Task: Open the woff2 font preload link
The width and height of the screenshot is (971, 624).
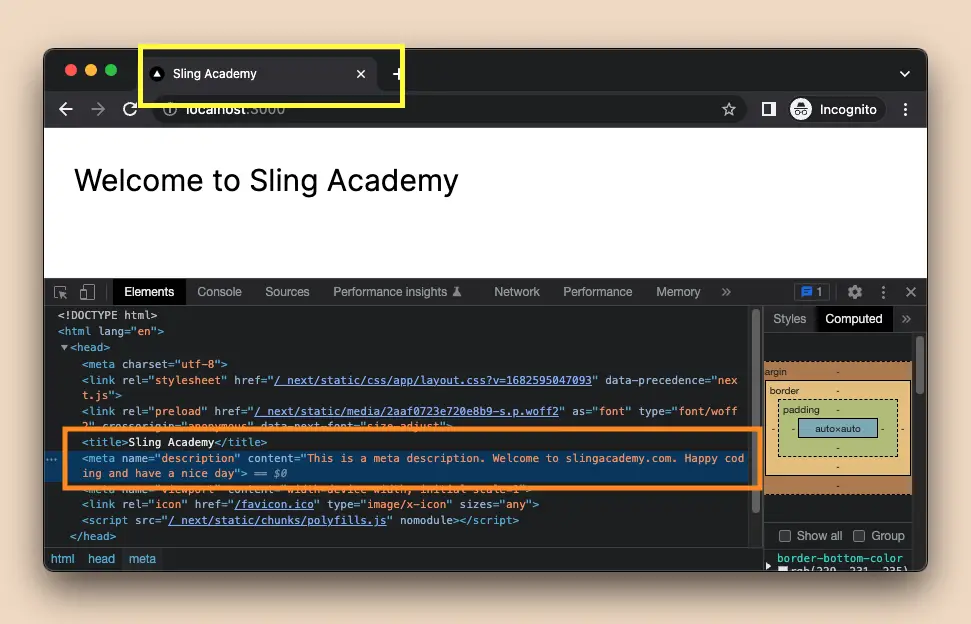Action: click(x=409, y=411)
